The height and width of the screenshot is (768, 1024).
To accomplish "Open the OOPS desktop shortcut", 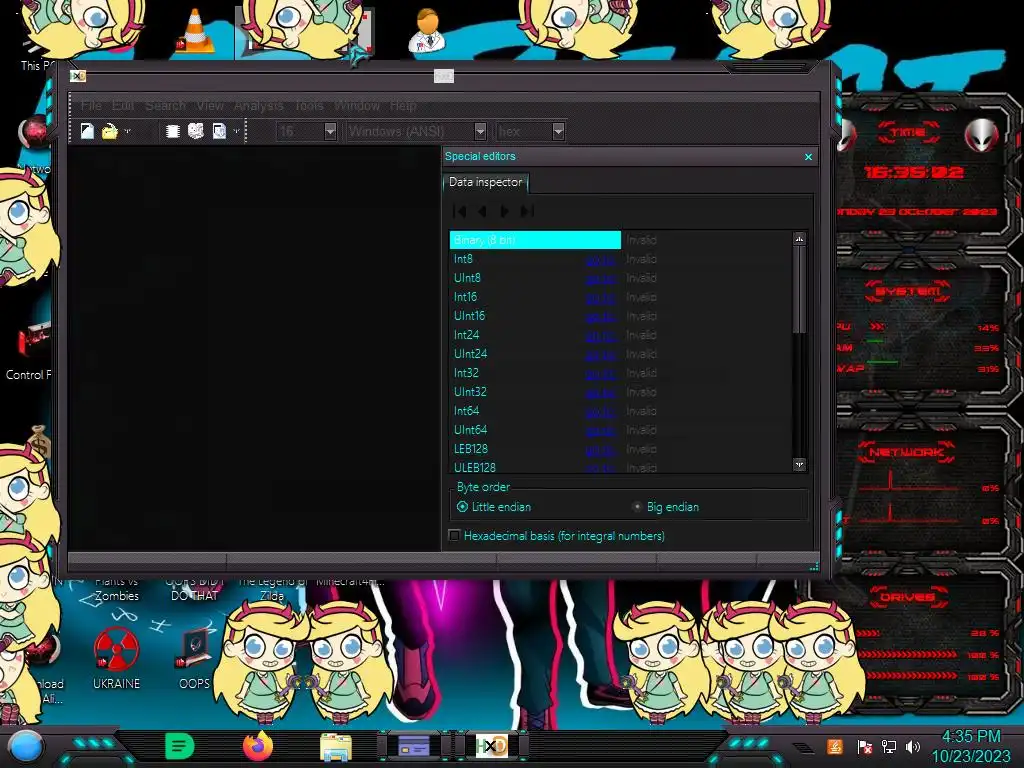I will pos(194,658).
